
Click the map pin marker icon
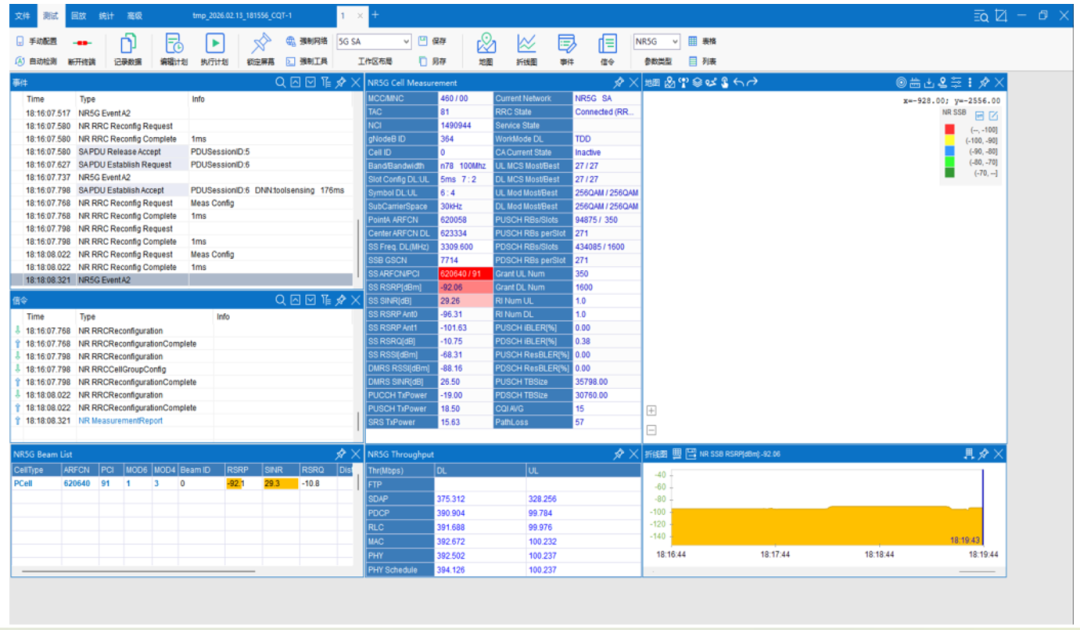tap(942, 83)
